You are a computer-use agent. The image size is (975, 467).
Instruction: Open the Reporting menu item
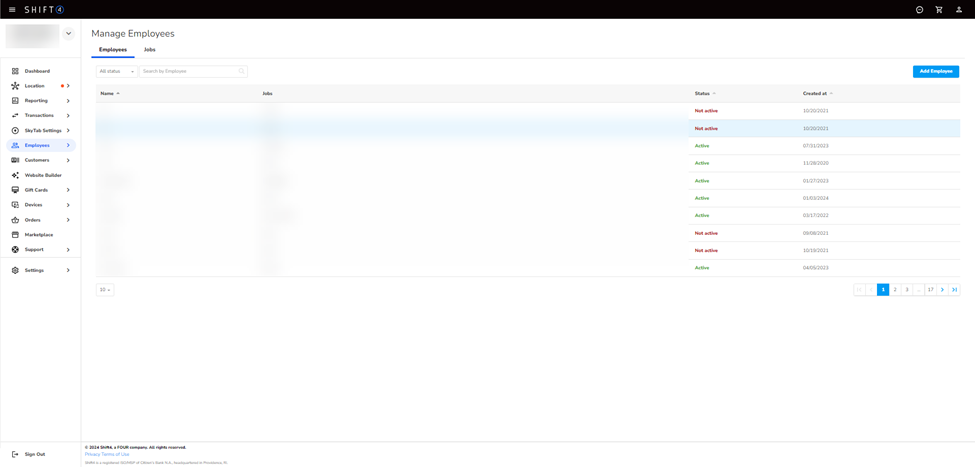tap(36, 101)
